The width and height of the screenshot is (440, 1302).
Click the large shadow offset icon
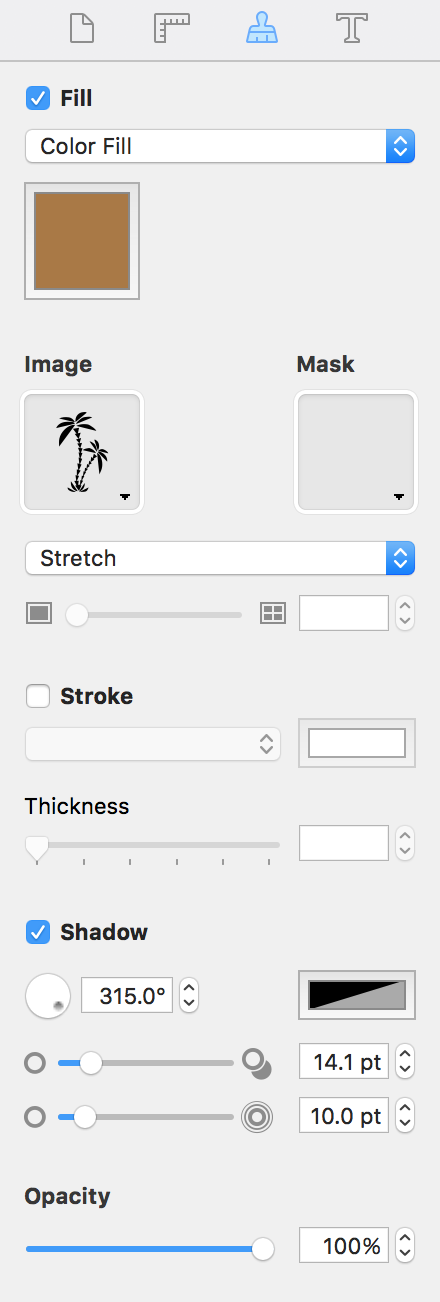[257, 1064]
